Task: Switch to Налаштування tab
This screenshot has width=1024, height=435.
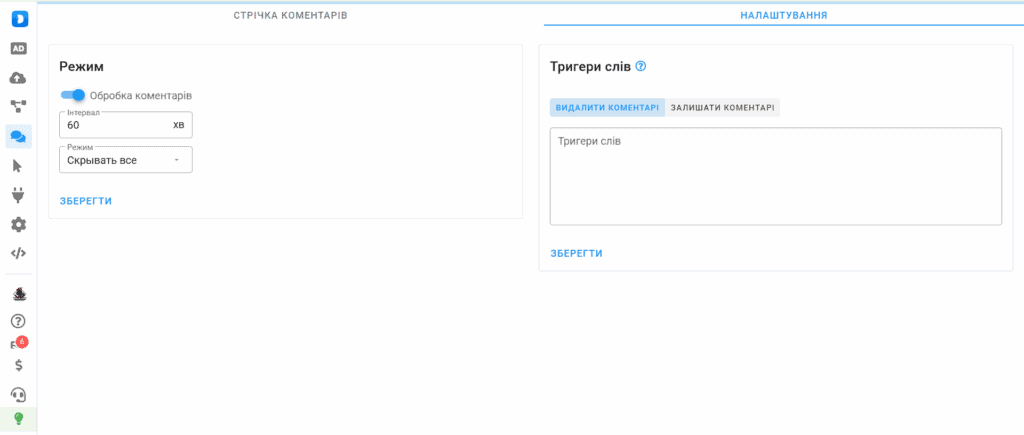Action: [784, 15]
